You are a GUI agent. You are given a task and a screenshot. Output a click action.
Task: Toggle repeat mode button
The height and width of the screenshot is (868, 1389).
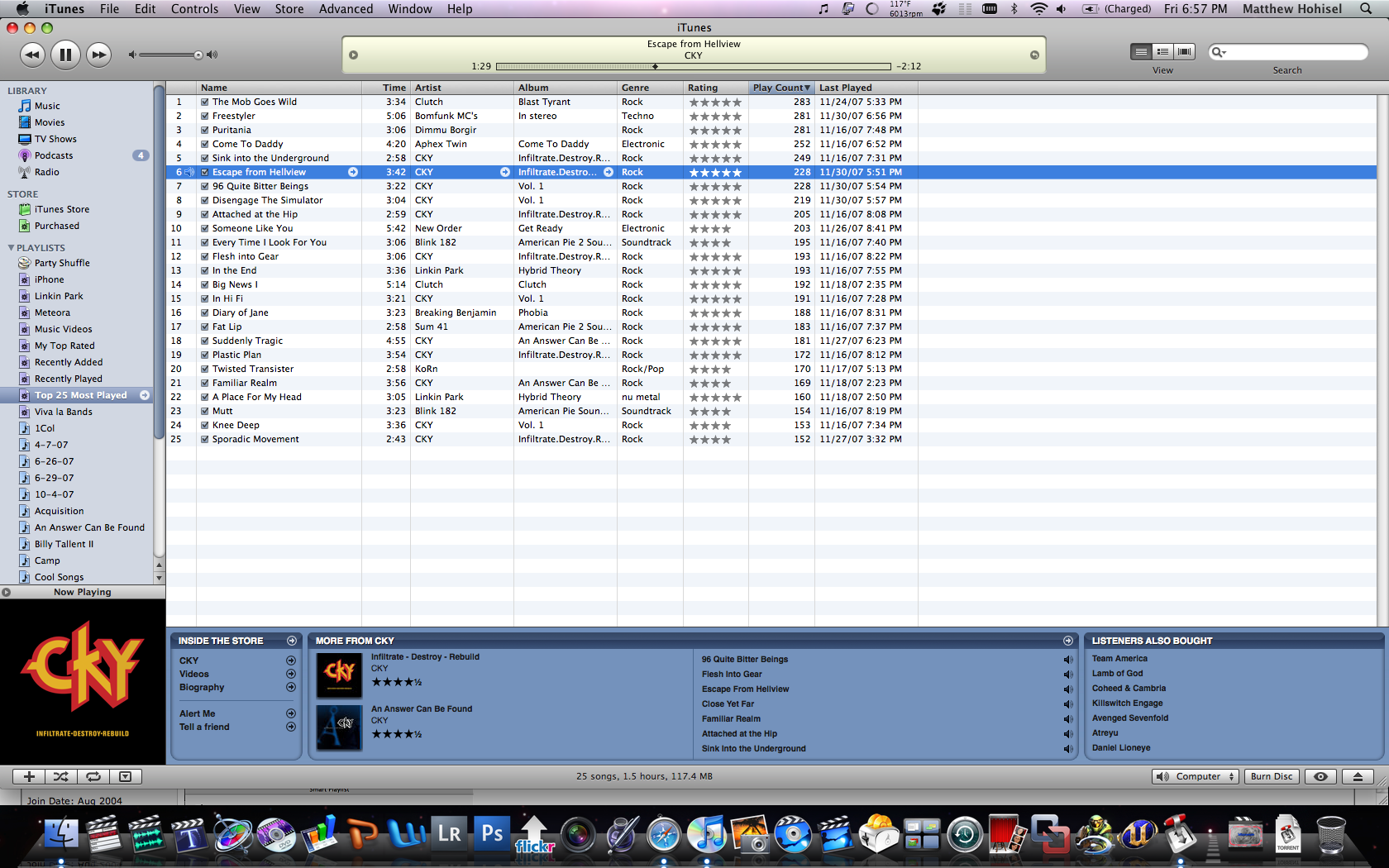tap(93, 776)
